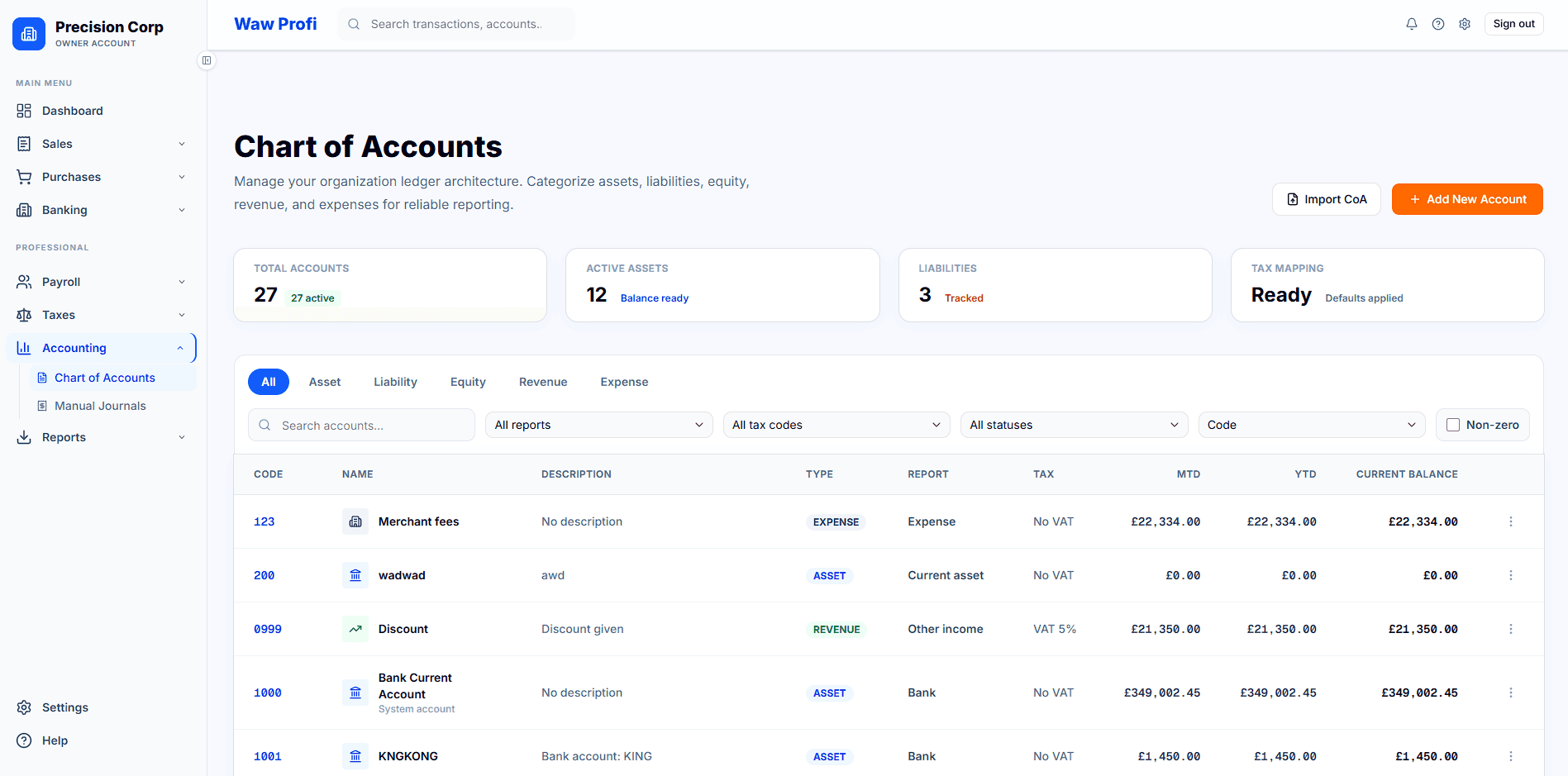The height and width of the screenshot is (776, 1568).
Task: Enable the Non-zero checkbox filter
Action: click(1453, 425)
